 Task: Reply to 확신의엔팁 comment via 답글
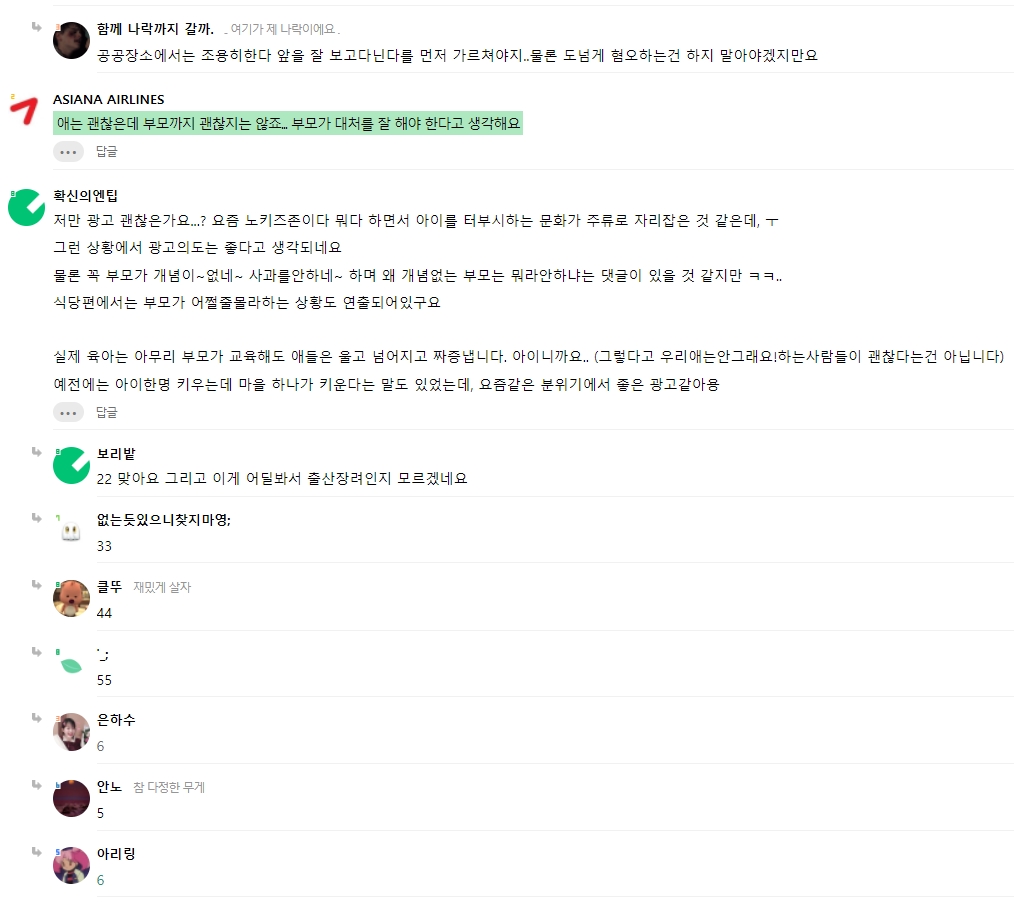pyautogui.click(x=107, y=412)
